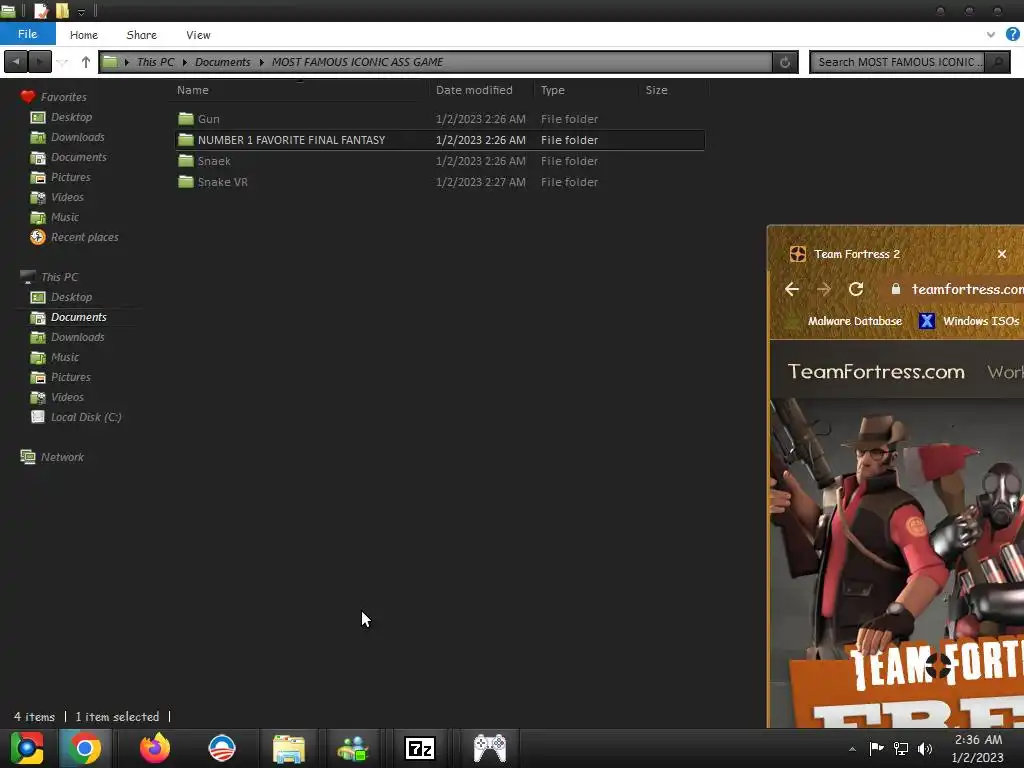Open the Share ribbon tab
1024x768 pixels.
[141, 35]
